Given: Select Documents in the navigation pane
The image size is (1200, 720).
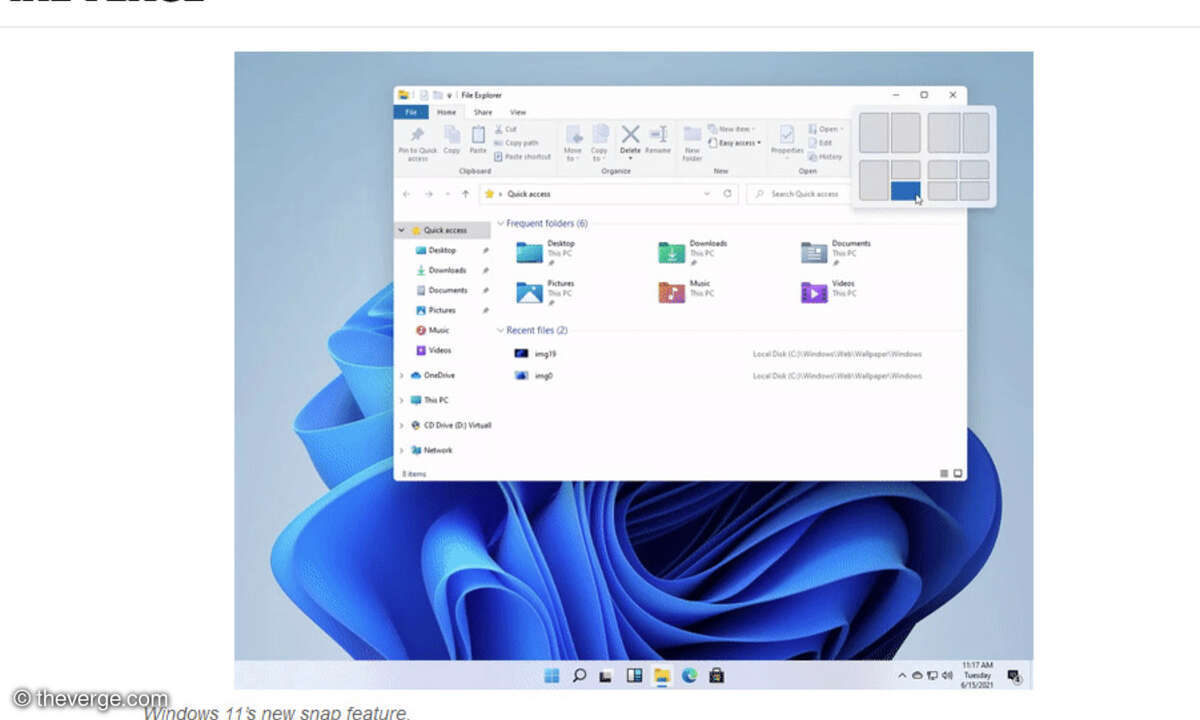Looking at the screenshot, I should pos(448,290).
